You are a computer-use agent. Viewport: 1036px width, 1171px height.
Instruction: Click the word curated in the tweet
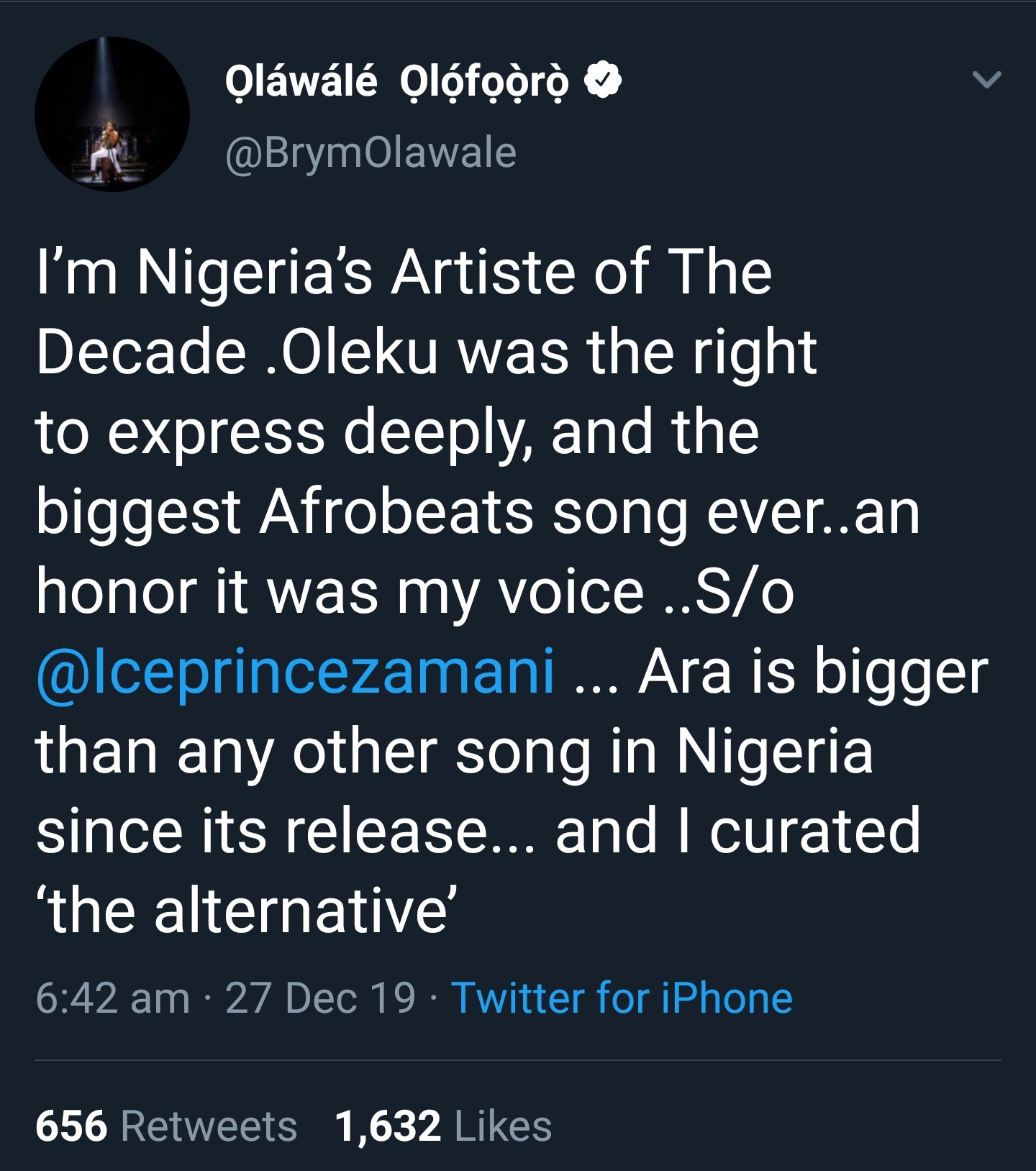pos(814,831)
